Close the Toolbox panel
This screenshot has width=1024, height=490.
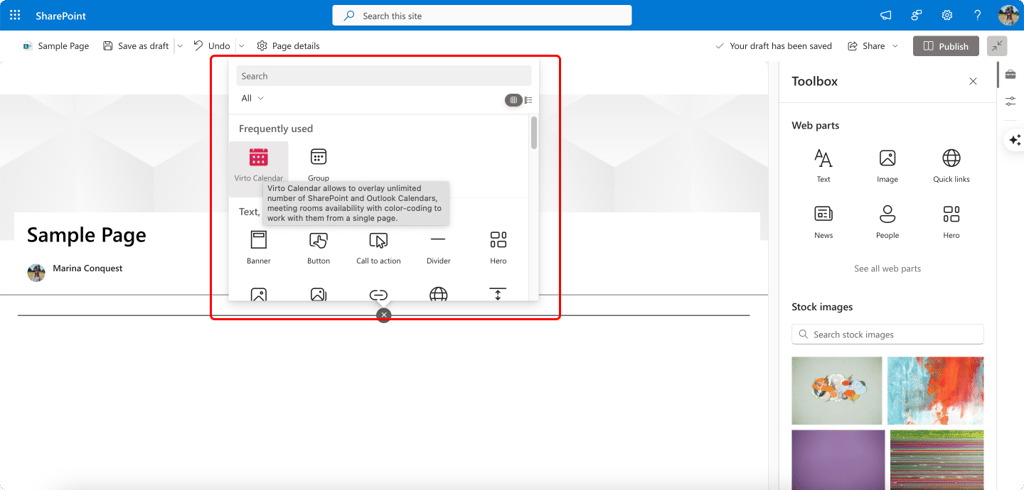973,82
